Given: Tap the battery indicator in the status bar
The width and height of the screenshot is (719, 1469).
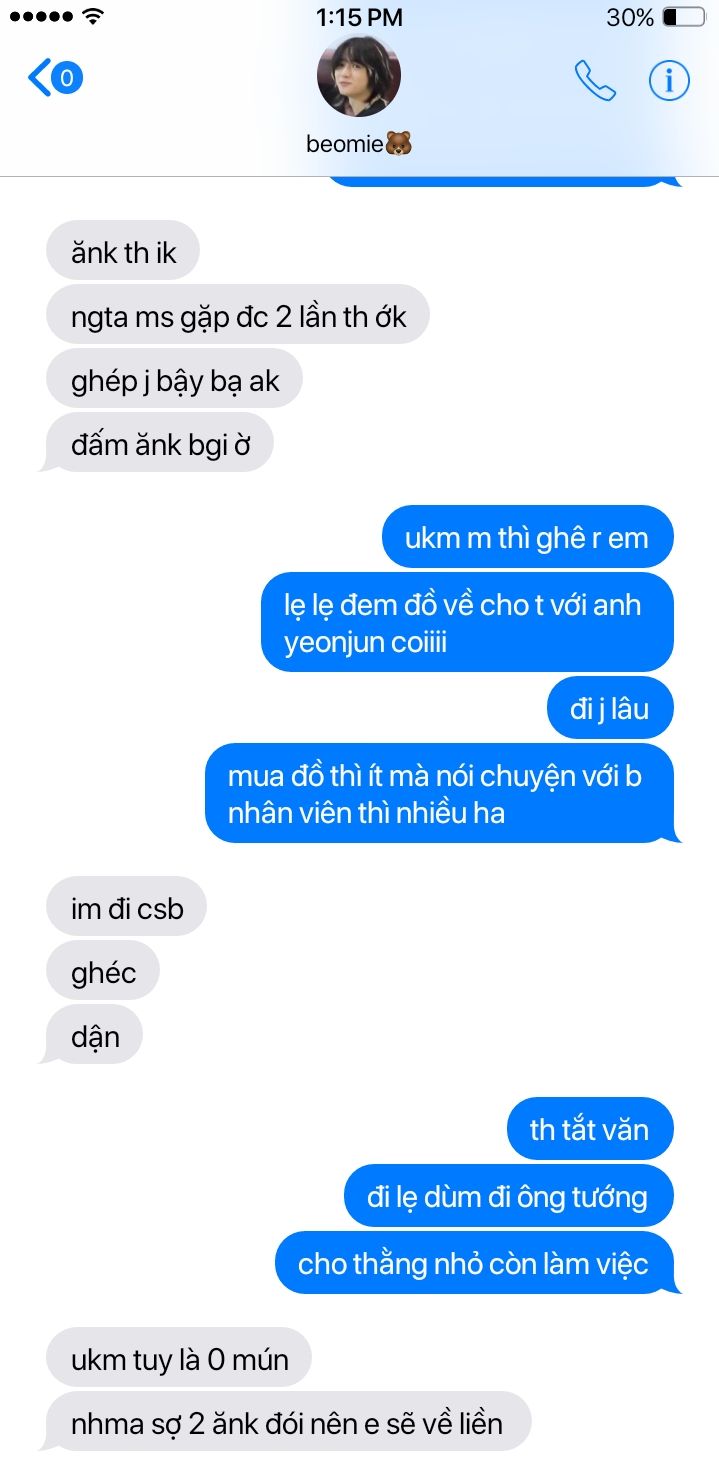Looking at the screenshot, I should (x=683, y=17).
